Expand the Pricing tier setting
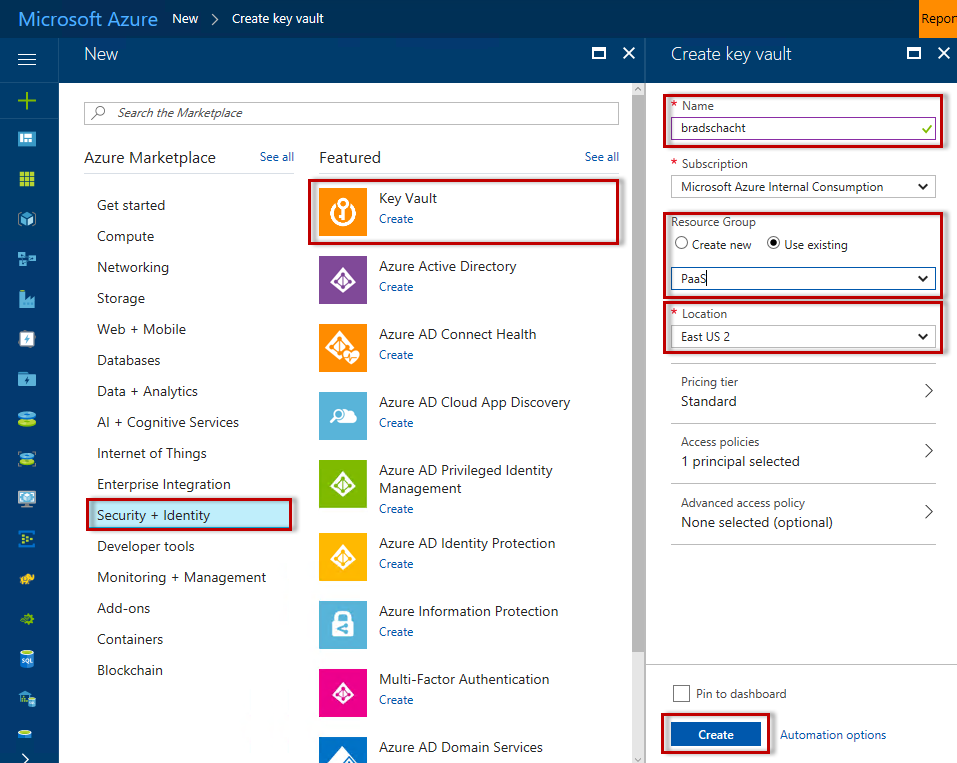 click(x=807, y=392)
